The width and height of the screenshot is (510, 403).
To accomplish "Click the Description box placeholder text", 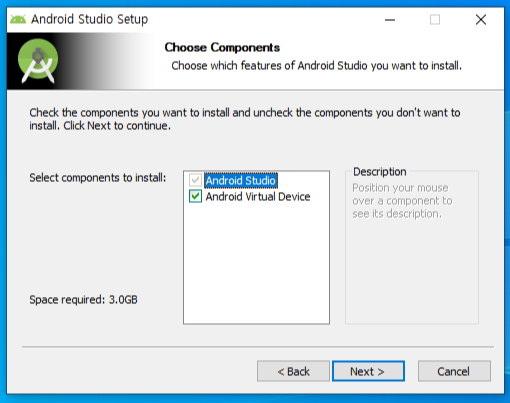I will click(x=402, y=201).
